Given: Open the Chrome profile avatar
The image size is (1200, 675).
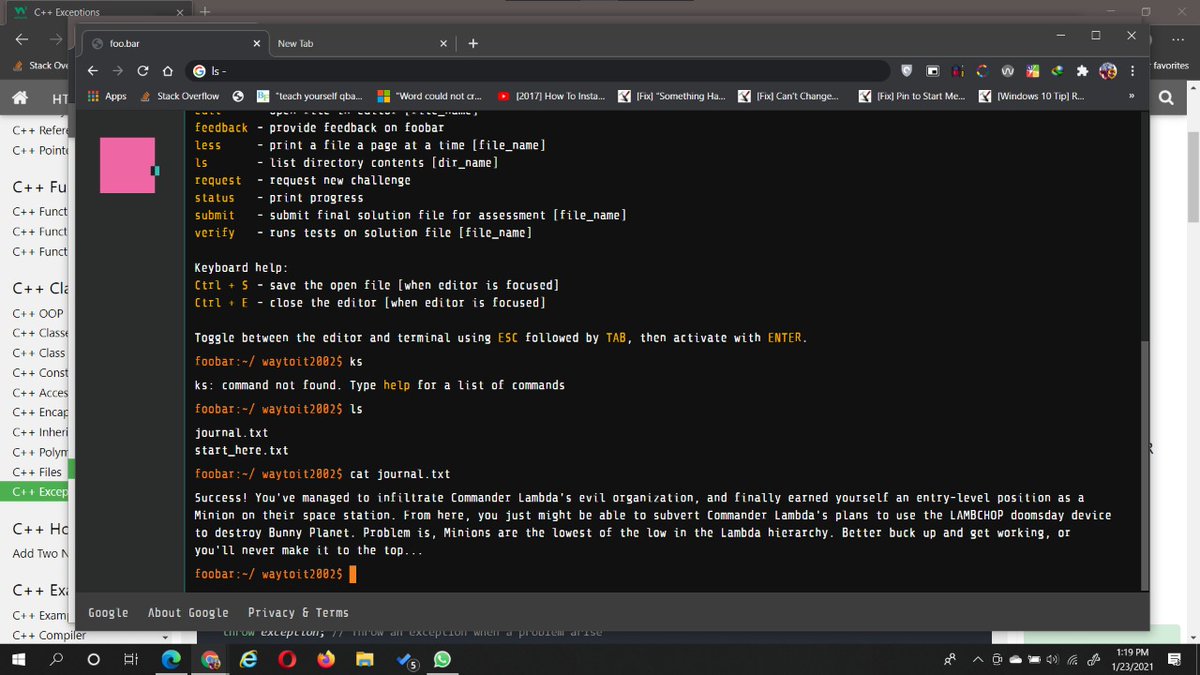Looking at the screenshot, I should [1108, 71].
